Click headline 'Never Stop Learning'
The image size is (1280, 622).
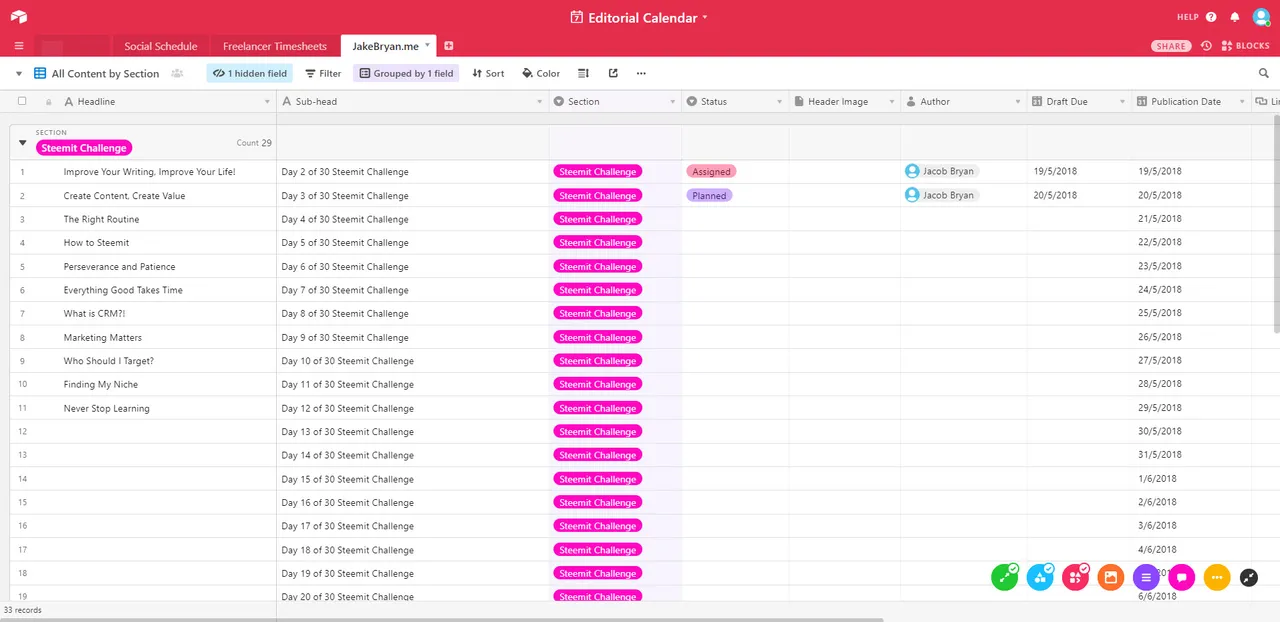click(x=106, y=408)
